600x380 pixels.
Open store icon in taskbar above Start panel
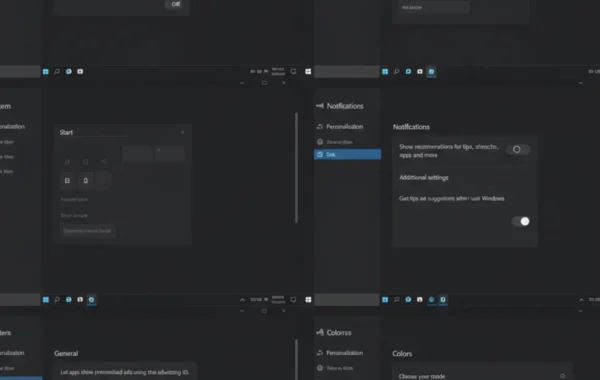coord(80,72)
